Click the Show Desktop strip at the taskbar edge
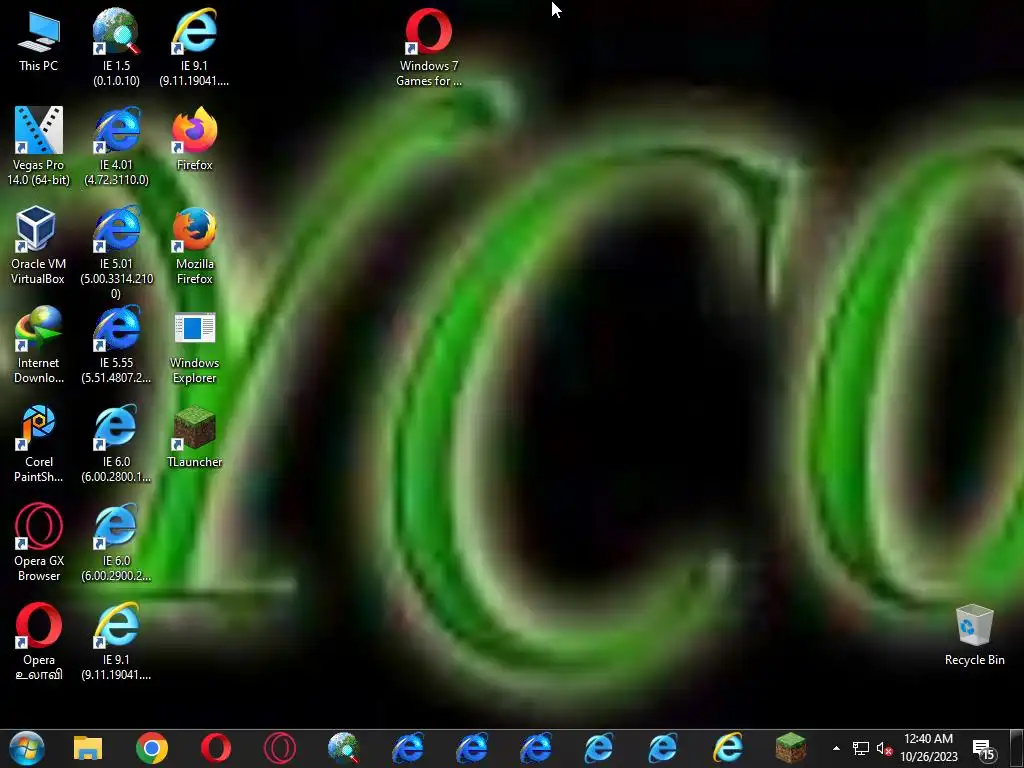Image resolution: width=1024 pixels, height=768 pixels. (1017, 748)
